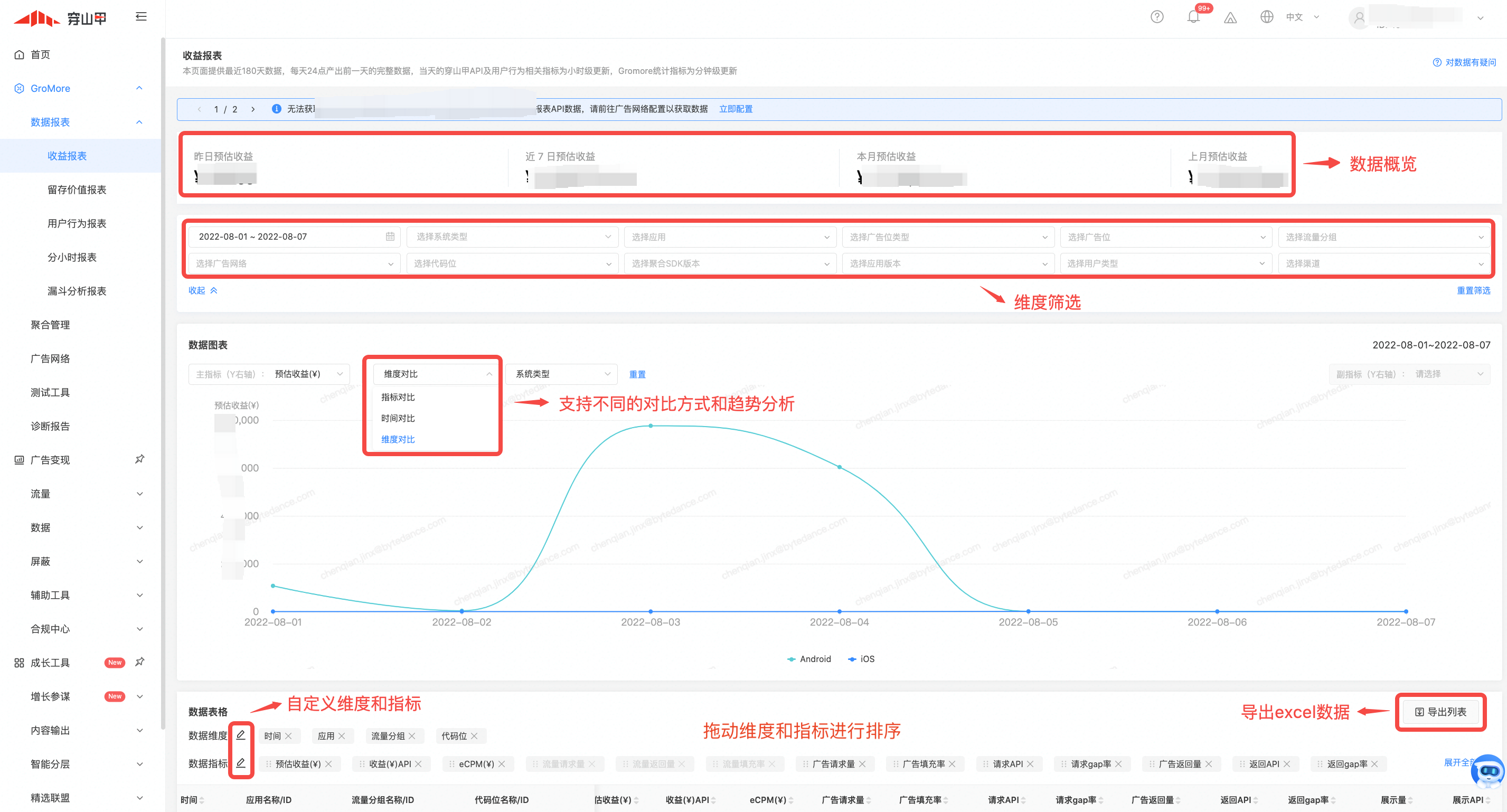The image size is (1507, 812).
Task: Toggle iOS series in chart legend
Action: [861, 659]
